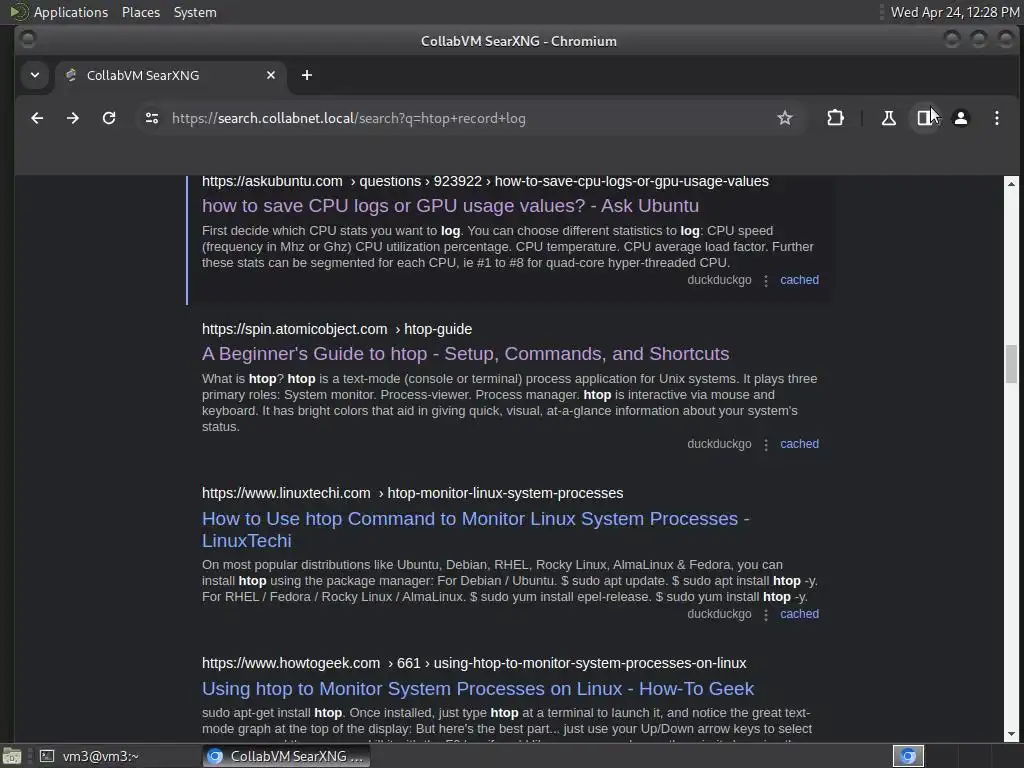Click the askubuntu.com URL breadcrumb

click(x=485, y=182)
